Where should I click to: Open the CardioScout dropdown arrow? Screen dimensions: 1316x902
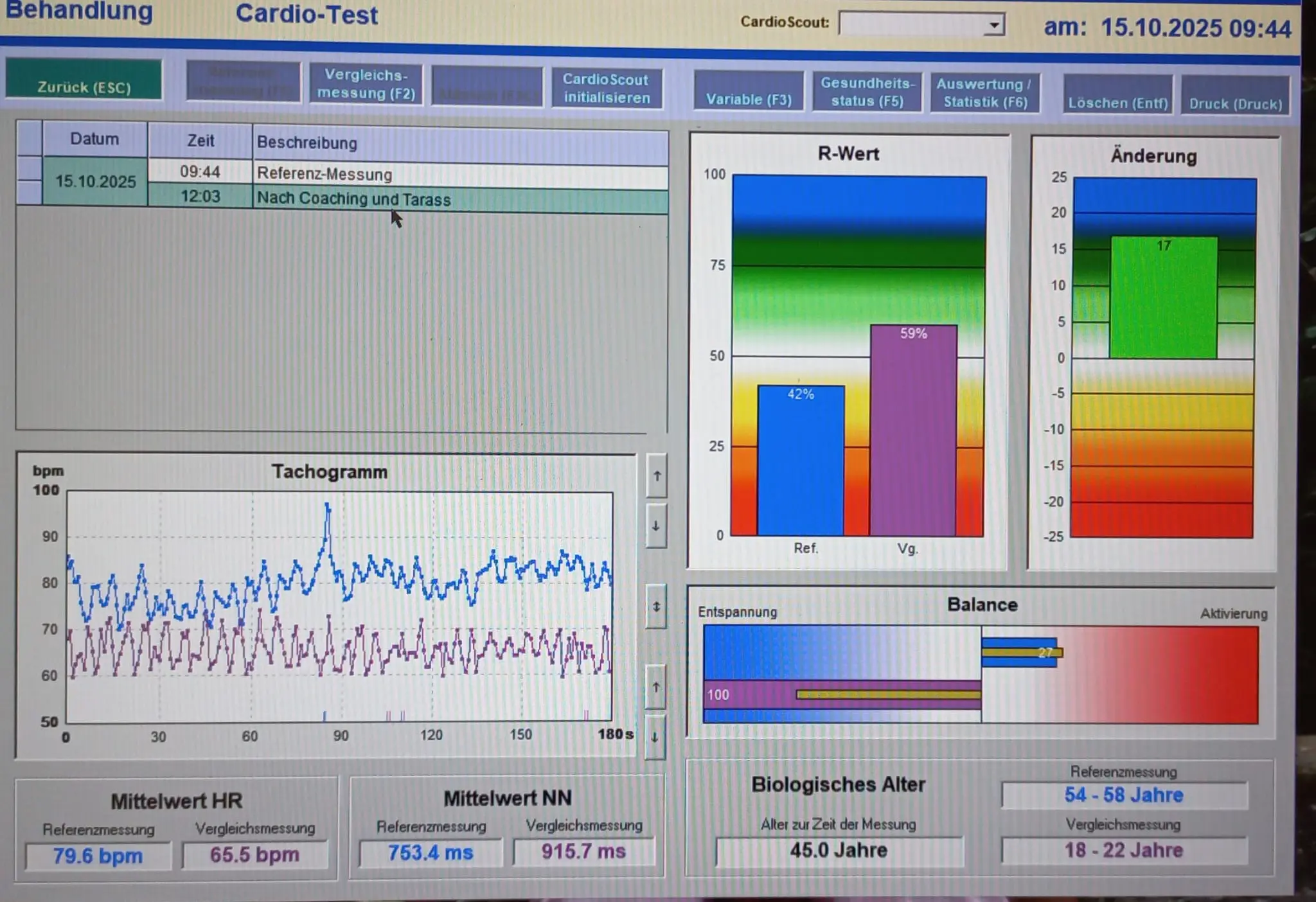(x=993, y=25)
